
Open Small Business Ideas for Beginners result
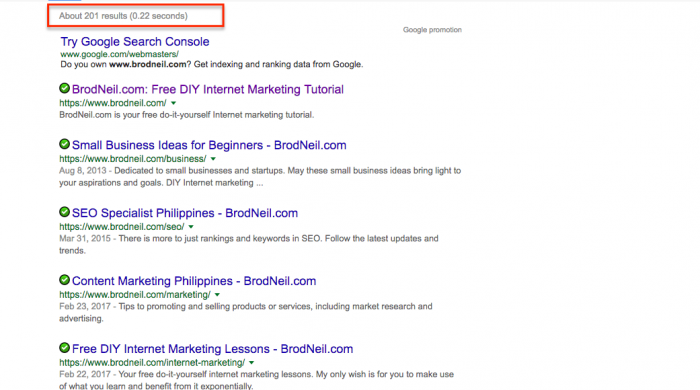click(x=209, y=145)
